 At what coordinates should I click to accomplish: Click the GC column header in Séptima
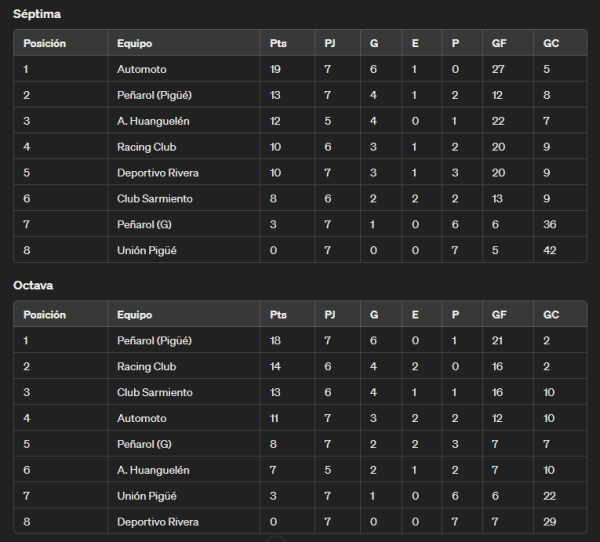(551, 43)
